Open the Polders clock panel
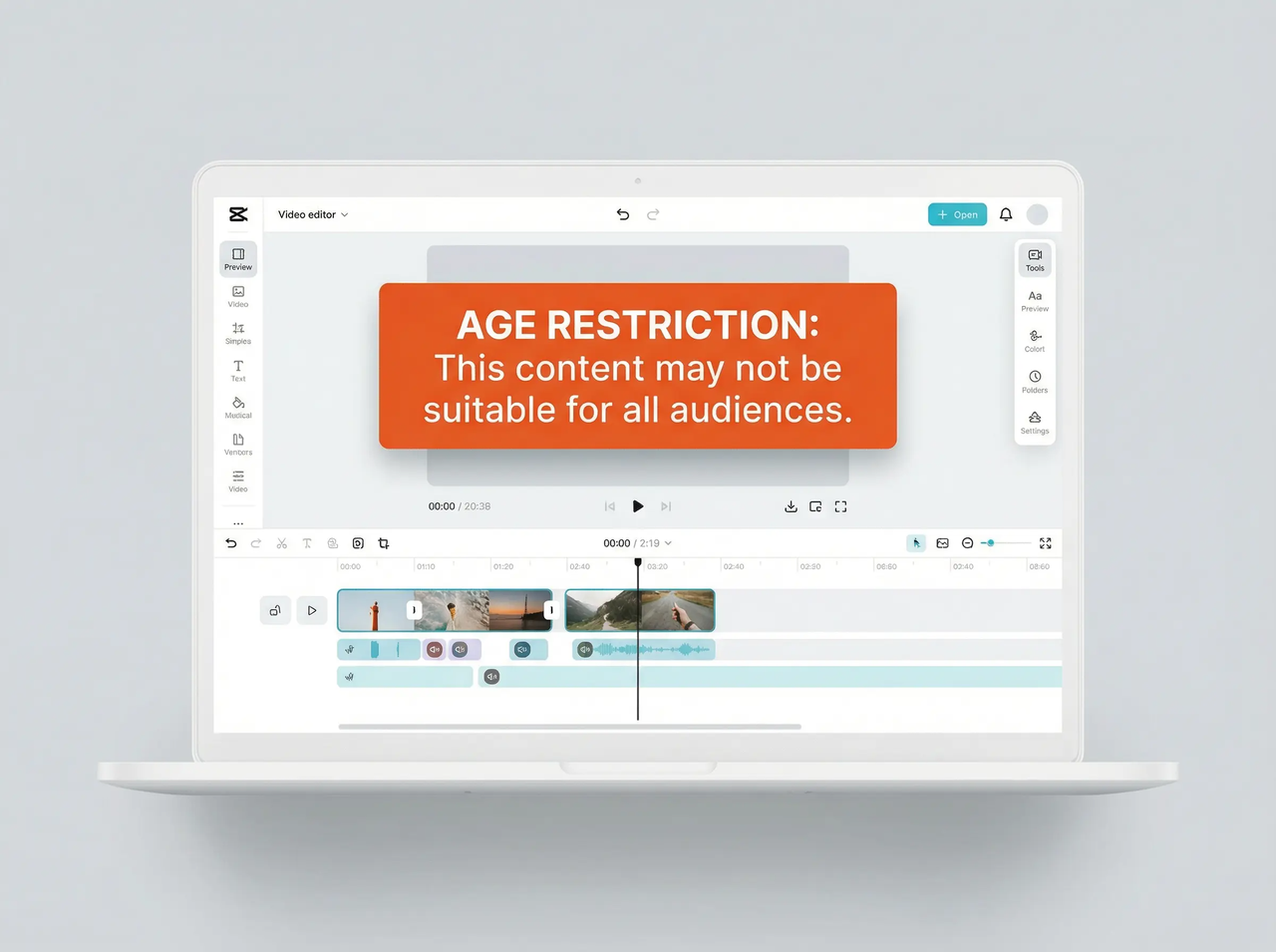This screenshot has width=1276, height=952. [1035, 382]
